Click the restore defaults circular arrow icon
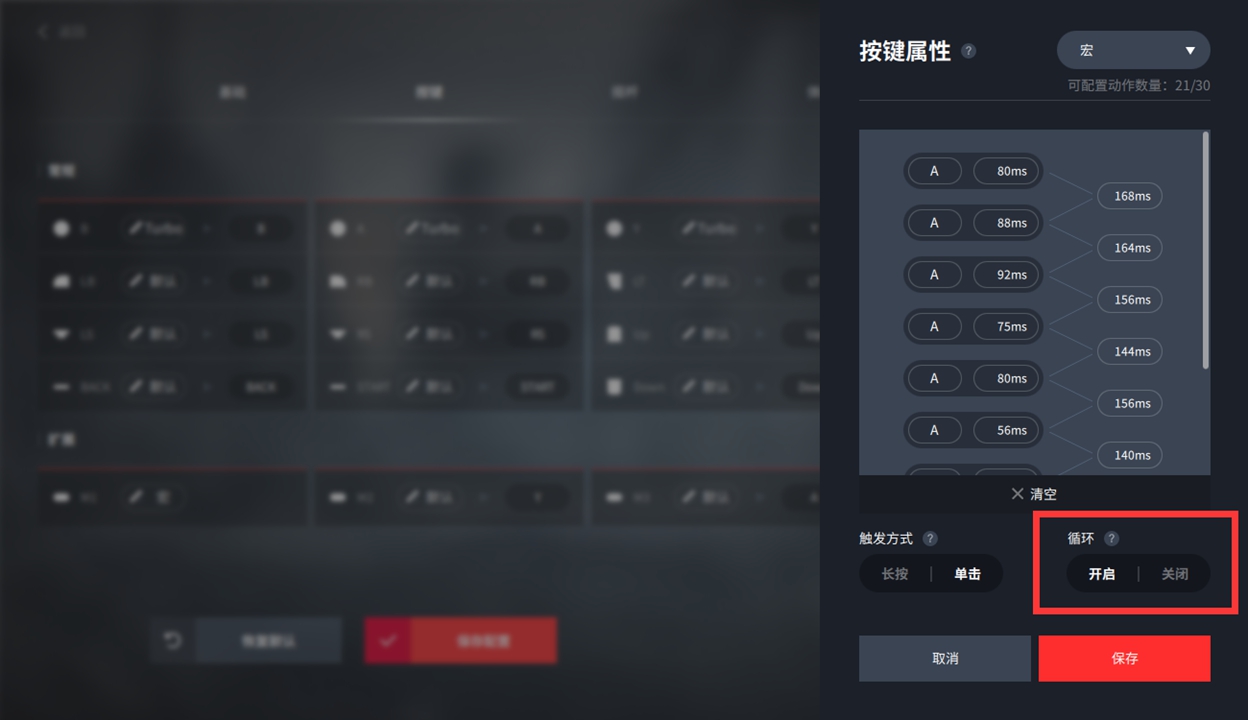 pos(173,640)
